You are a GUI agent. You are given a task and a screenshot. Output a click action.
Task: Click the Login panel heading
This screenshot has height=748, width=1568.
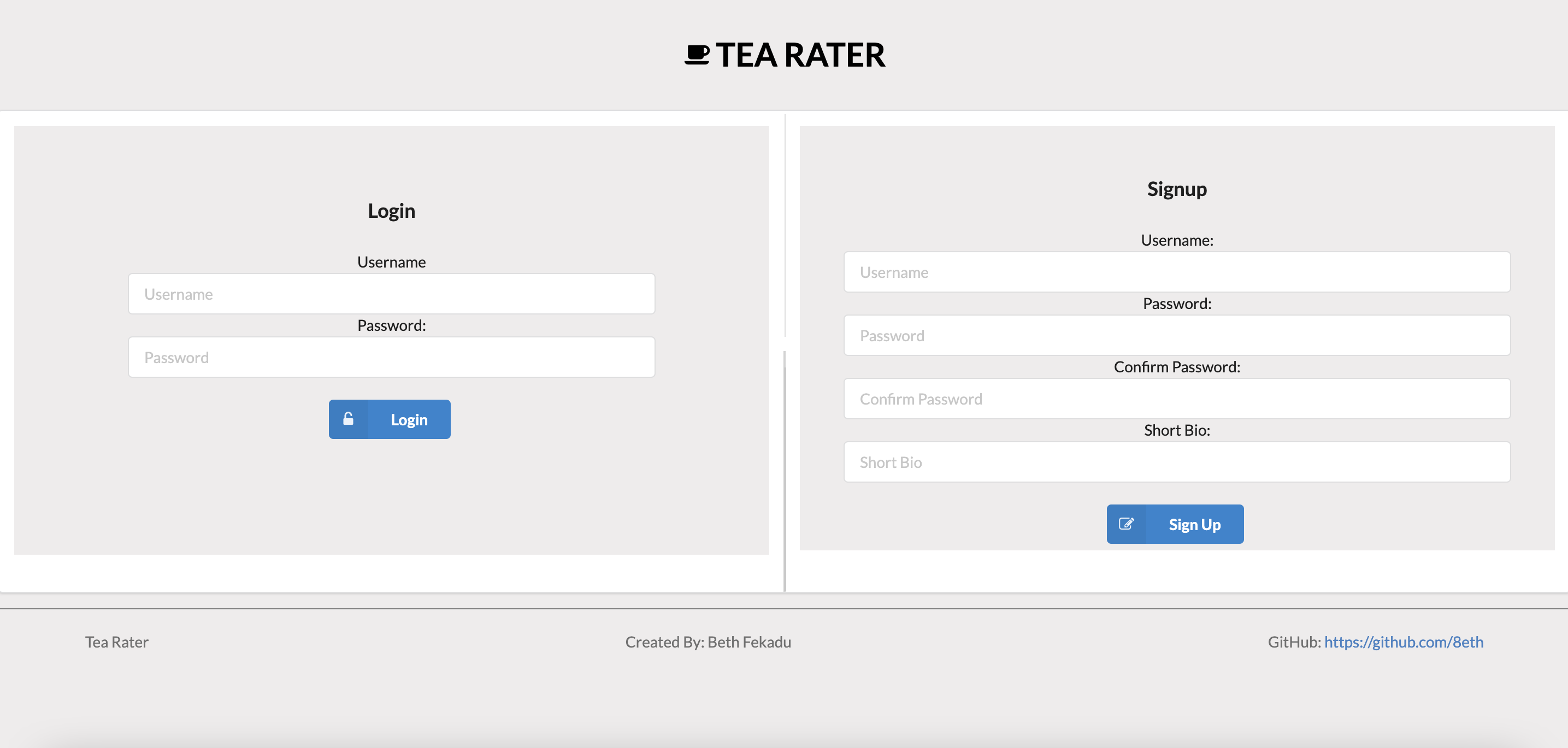point(391,210)
